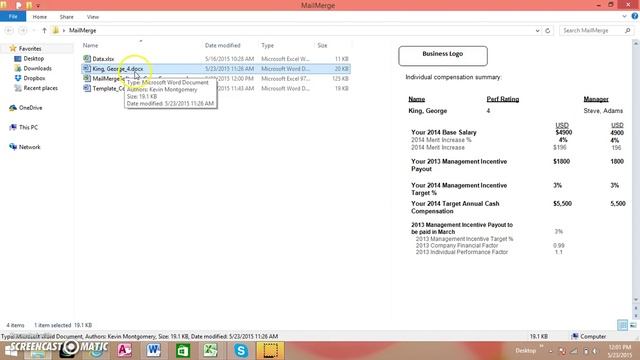Click the Template Word file icon
Image resolution: width=640 pixels, height=360 pixels.
click(x=87, y=88)
